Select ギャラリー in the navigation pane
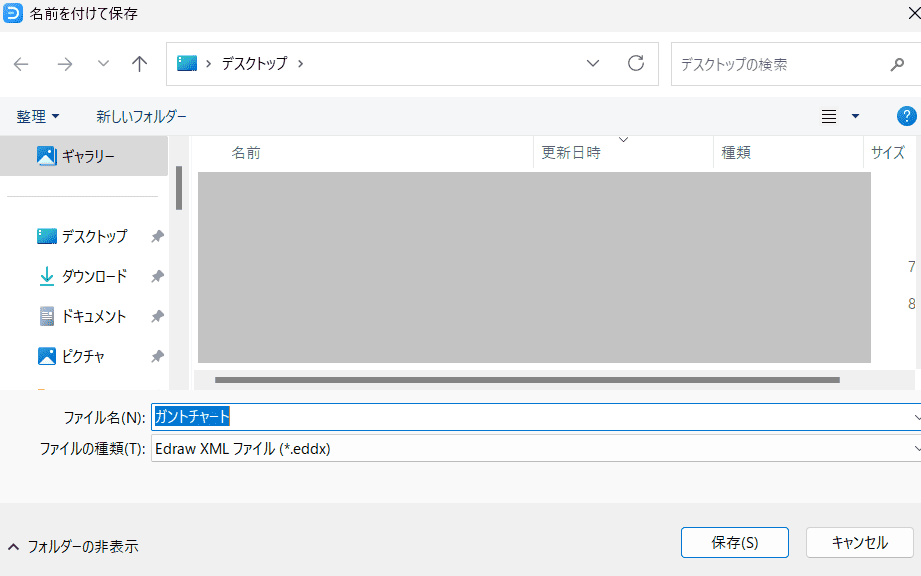921x576 pixels. pos(88,156)
